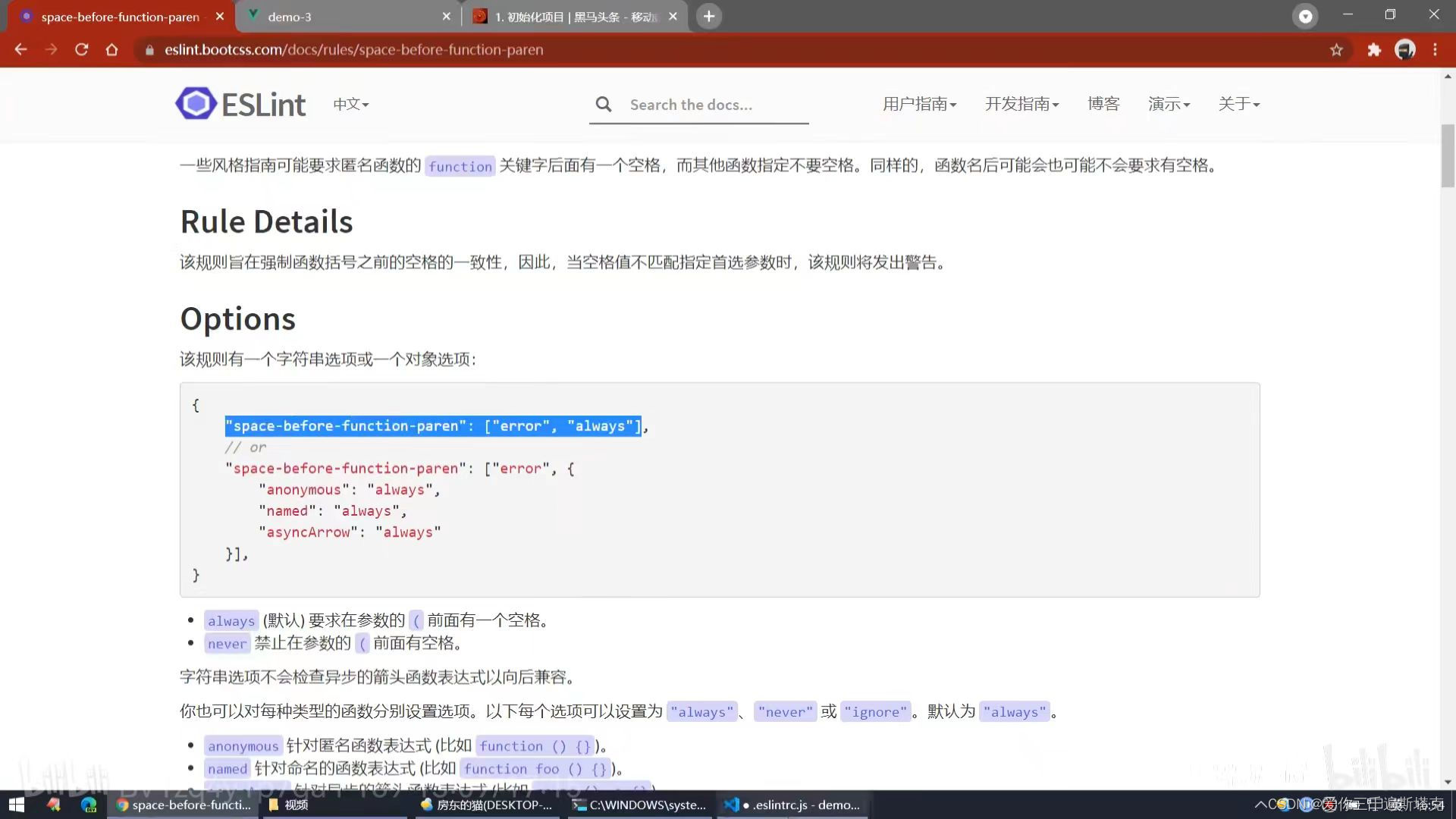Open the 中文 language dropdown
This screenshot has height=819, width=1456.
point(350,104)
